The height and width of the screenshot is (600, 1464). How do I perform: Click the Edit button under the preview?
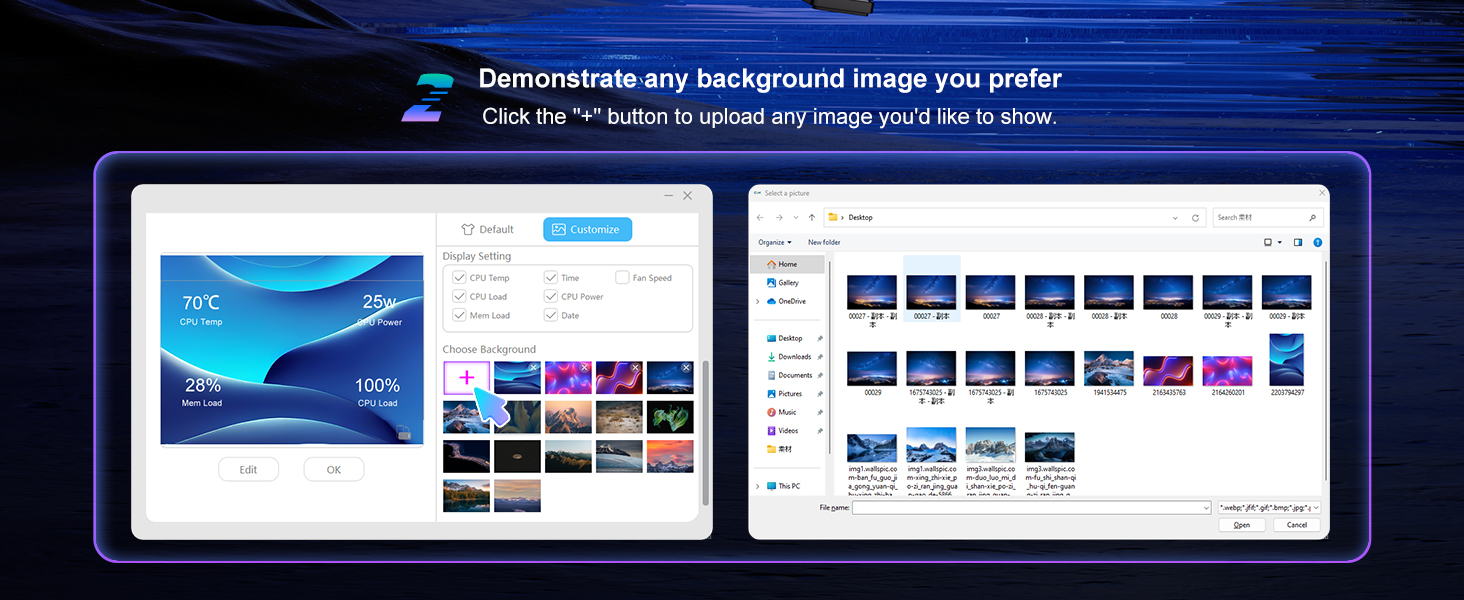point(248,469)
